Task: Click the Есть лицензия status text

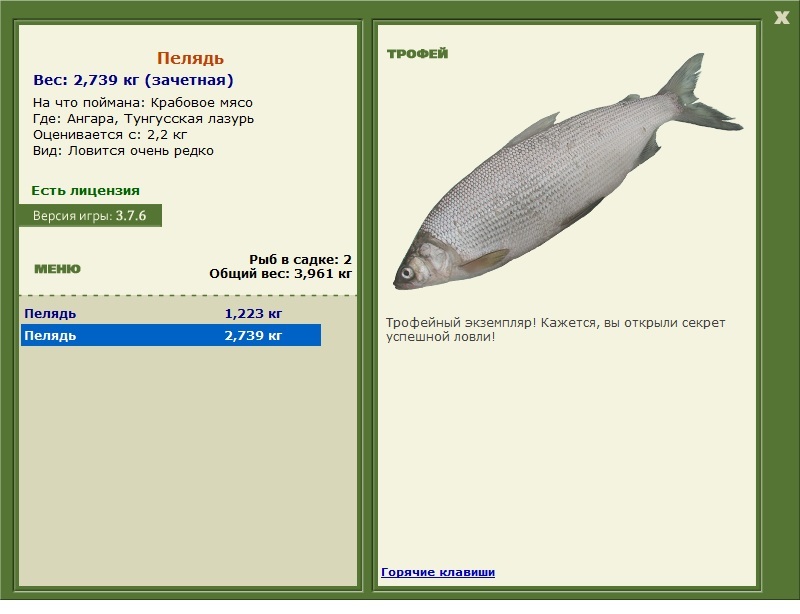Action: (86, 191)
